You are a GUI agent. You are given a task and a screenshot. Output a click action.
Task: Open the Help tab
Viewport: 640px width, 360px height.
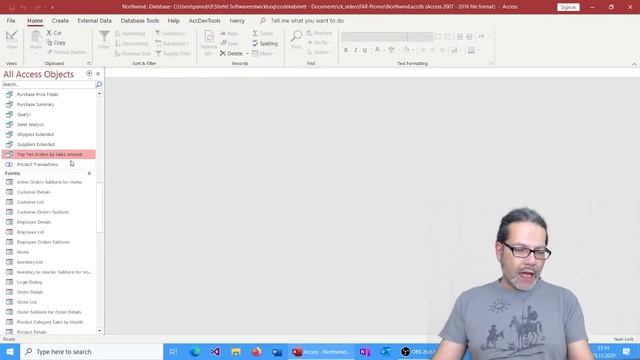click(x=173, y=20)
